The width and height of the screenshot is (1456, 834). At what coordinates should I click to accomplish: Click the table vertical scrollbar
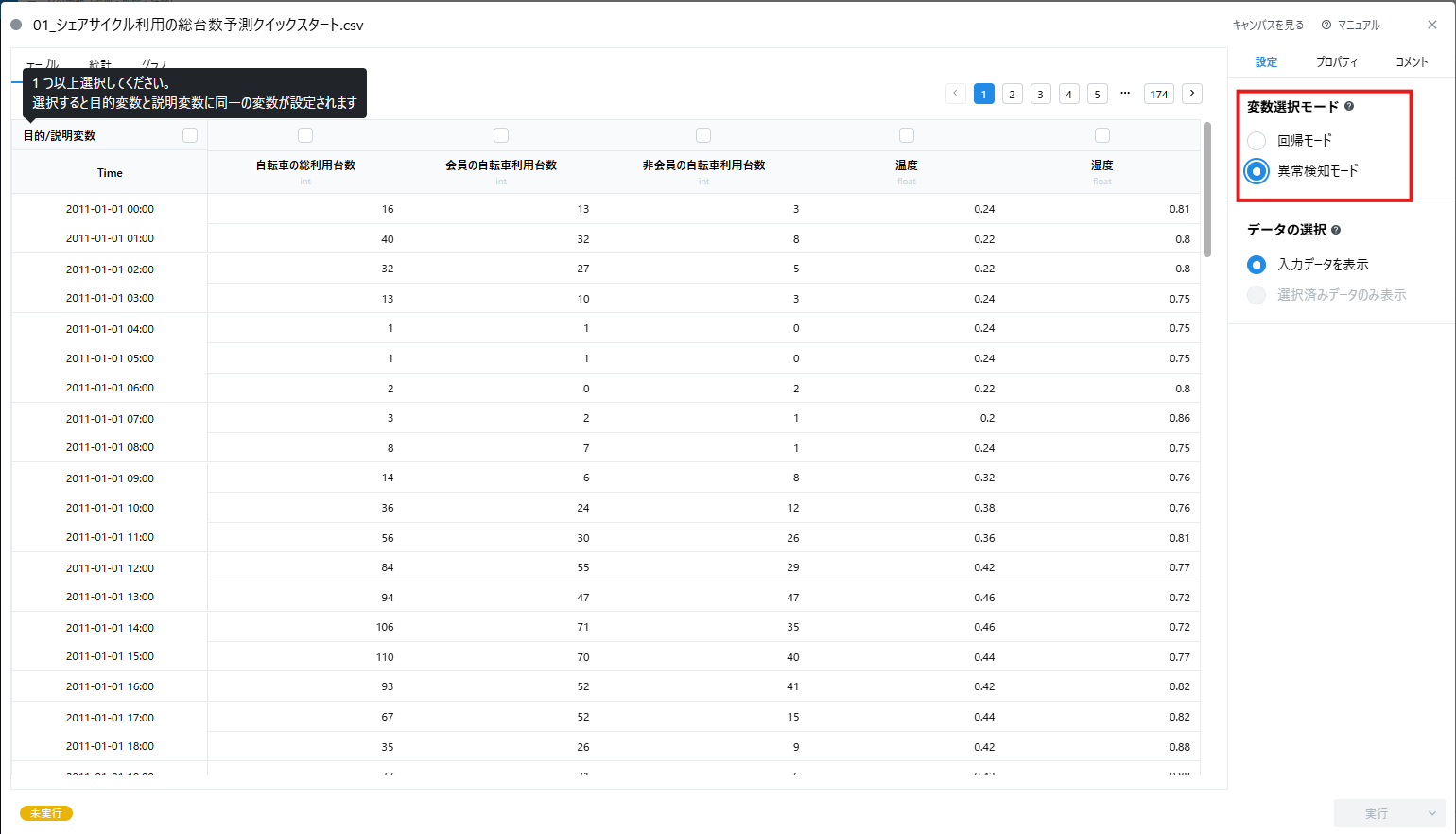tap(1207, 189)
